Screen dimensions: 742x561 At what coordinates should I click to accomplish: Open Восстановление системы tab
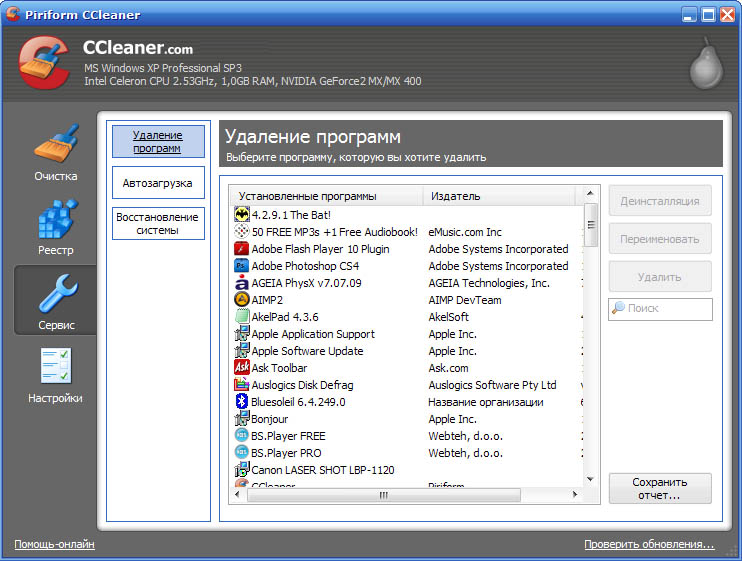(158, 224)
